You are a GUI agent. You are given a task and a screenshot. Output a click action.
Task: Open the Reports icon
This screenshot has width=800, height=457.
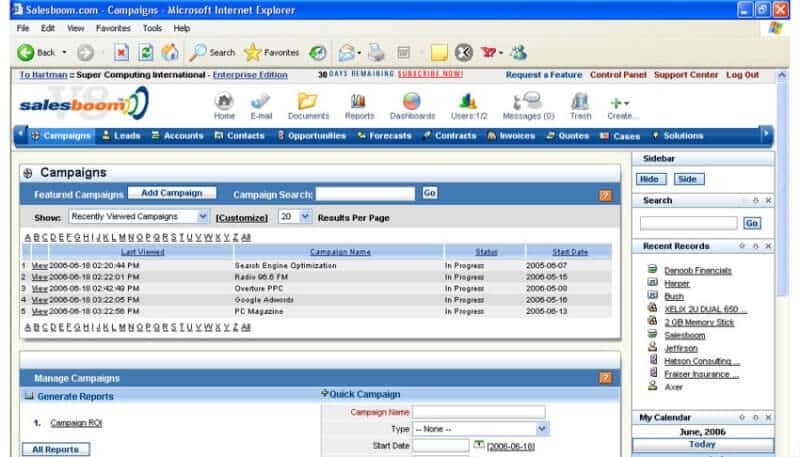pyautogui.click(x=359, y=106)
